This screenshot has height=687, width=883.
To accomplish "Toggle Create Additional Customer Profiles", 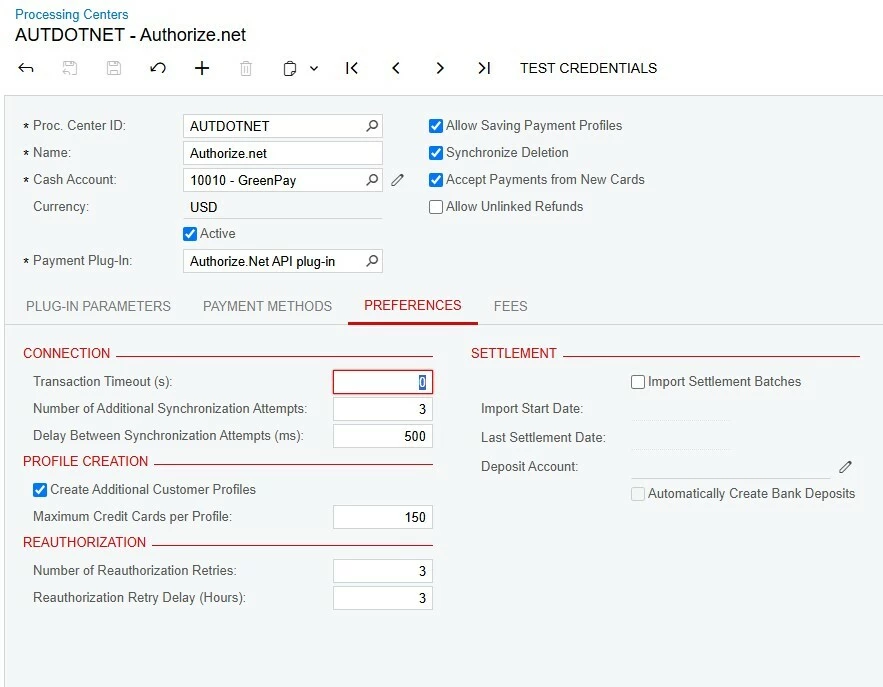I will click(39, 489).
